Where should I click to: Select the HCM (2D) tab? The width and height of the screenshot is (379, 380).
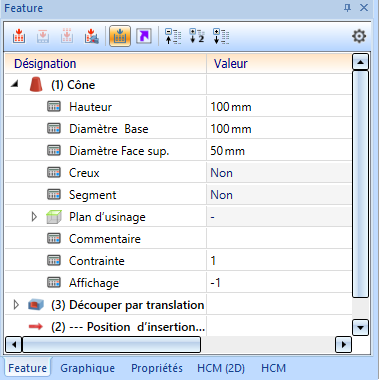click(x=221, y=368)
